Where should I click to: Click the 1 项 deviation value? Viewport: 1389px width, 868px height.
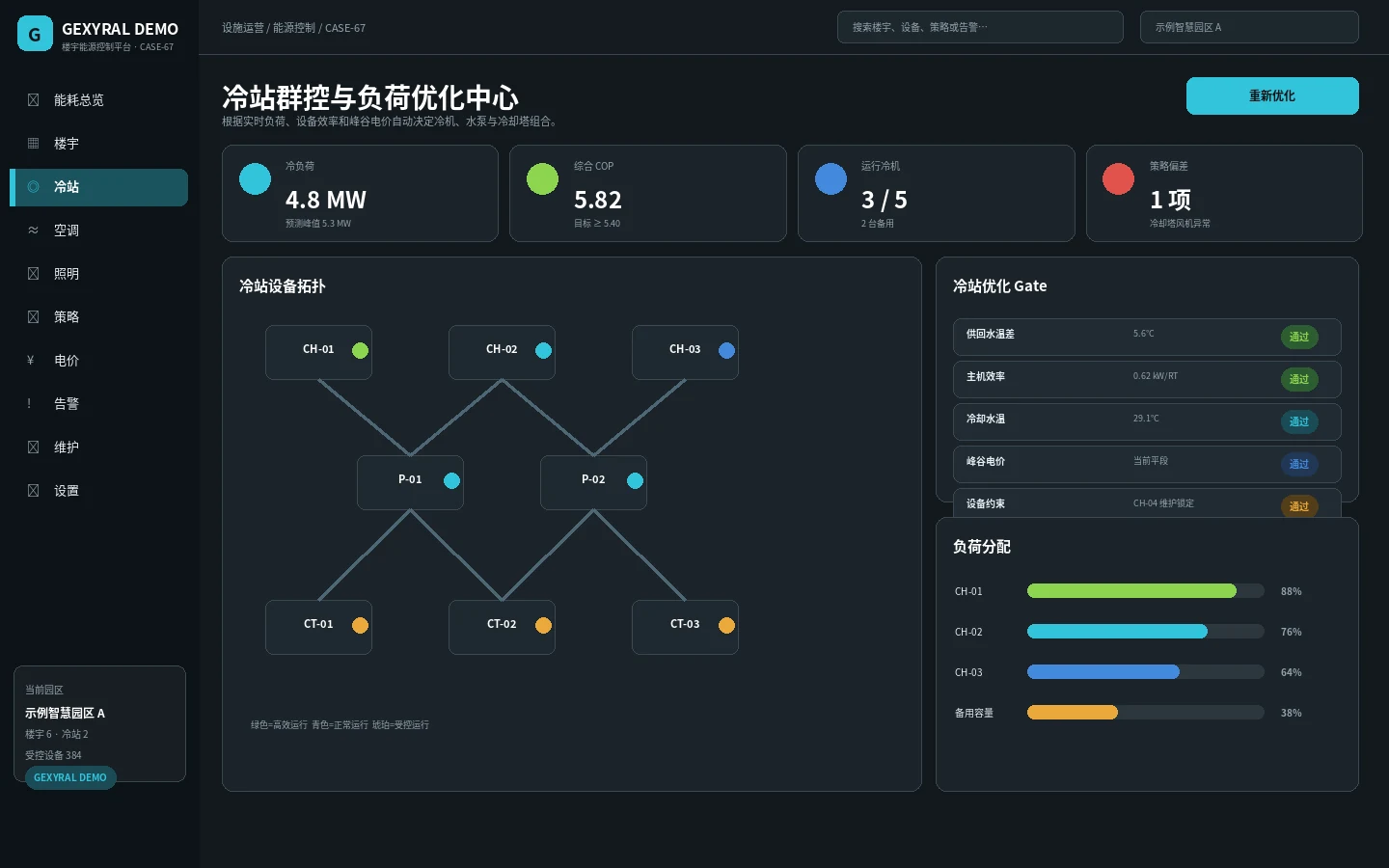click(x=1170, y=200)
